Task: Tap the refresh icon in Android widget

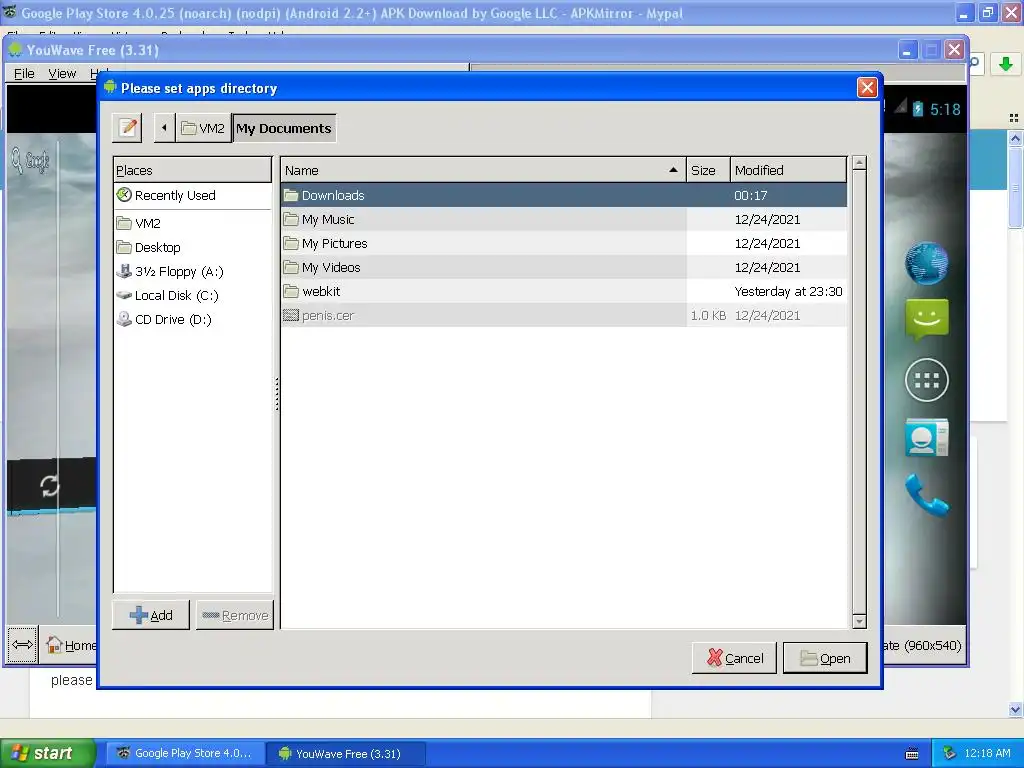Action: point(50,485)
